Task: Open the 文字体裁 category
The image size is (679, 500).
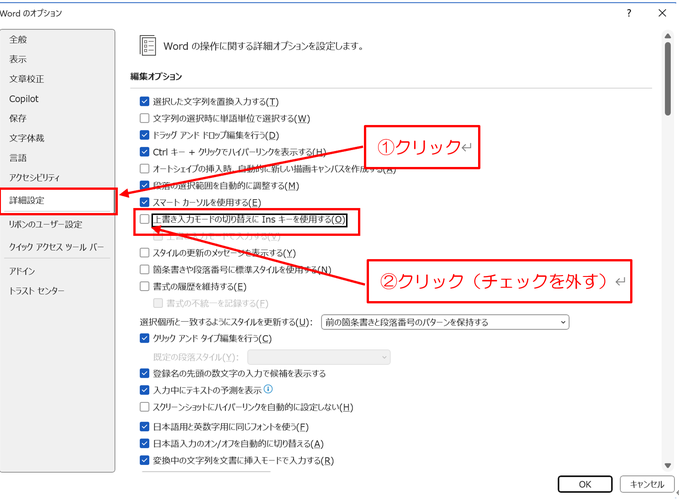Action: [x=27, y=138]
